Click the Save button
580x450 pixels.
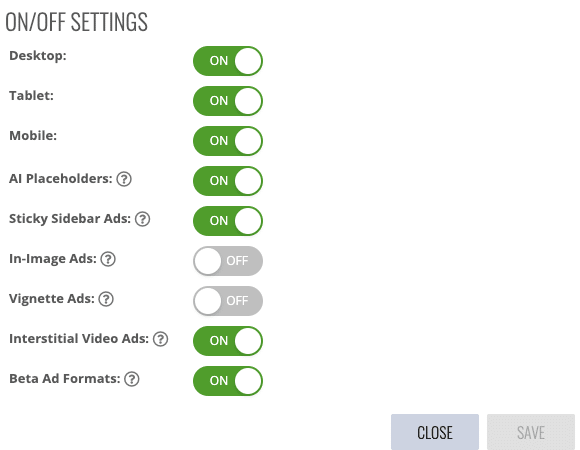pos(531,432)
